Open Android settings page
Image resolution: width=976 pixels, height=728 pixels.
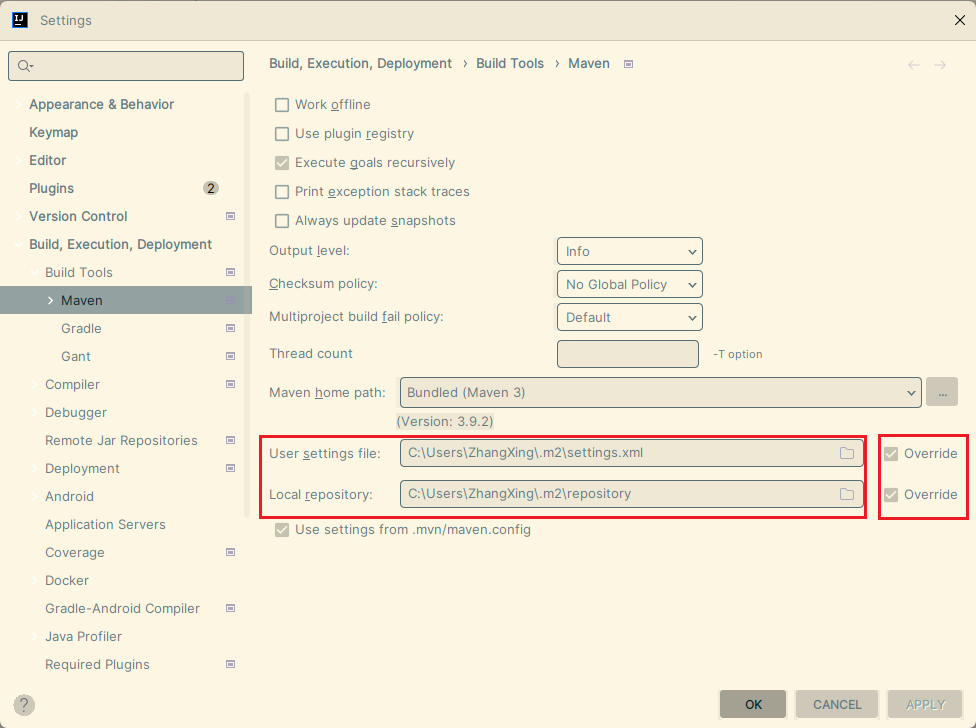tap(69, 497)
